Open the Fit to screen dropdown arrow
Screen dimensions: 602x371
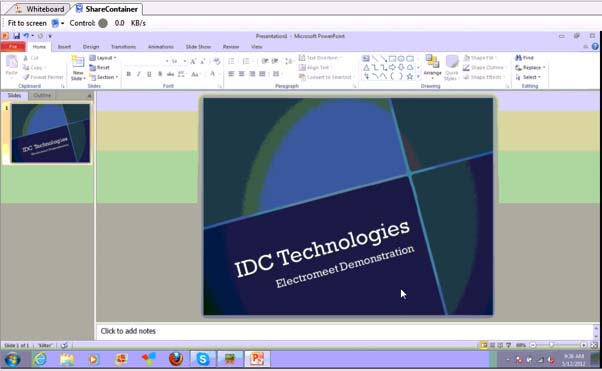(x=63, y=23)
